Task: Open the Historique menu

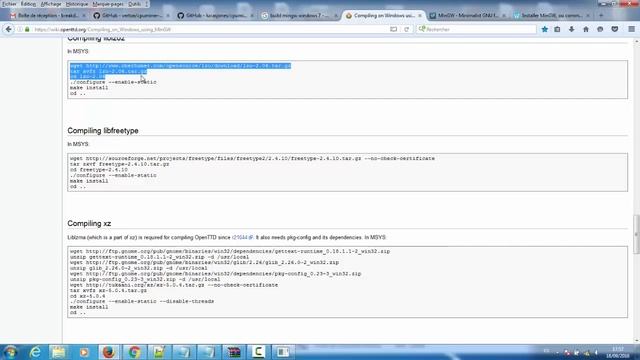Action: click(77, 4)
